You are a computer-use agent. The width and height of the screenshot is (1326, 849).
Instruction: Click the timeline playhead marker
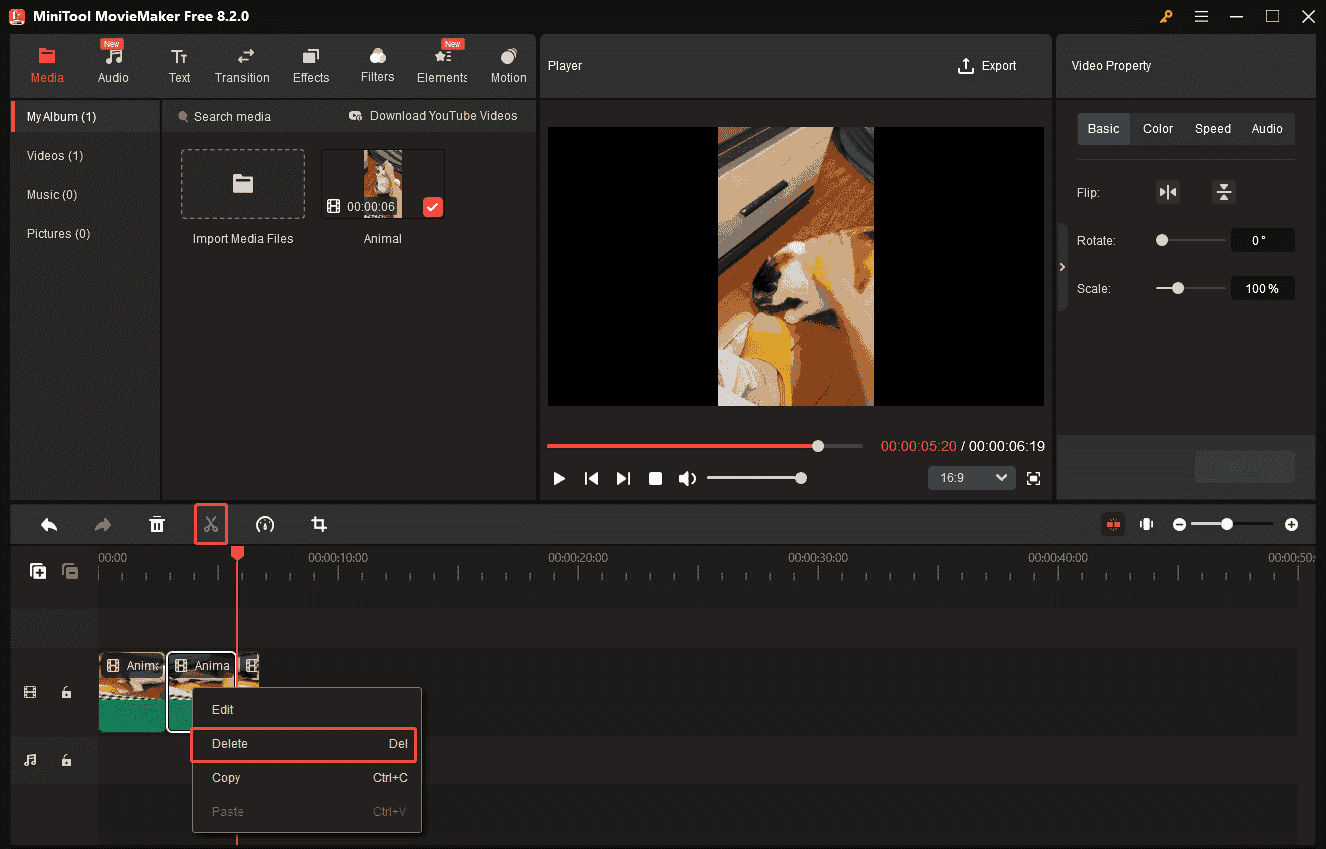pos(237,552)
